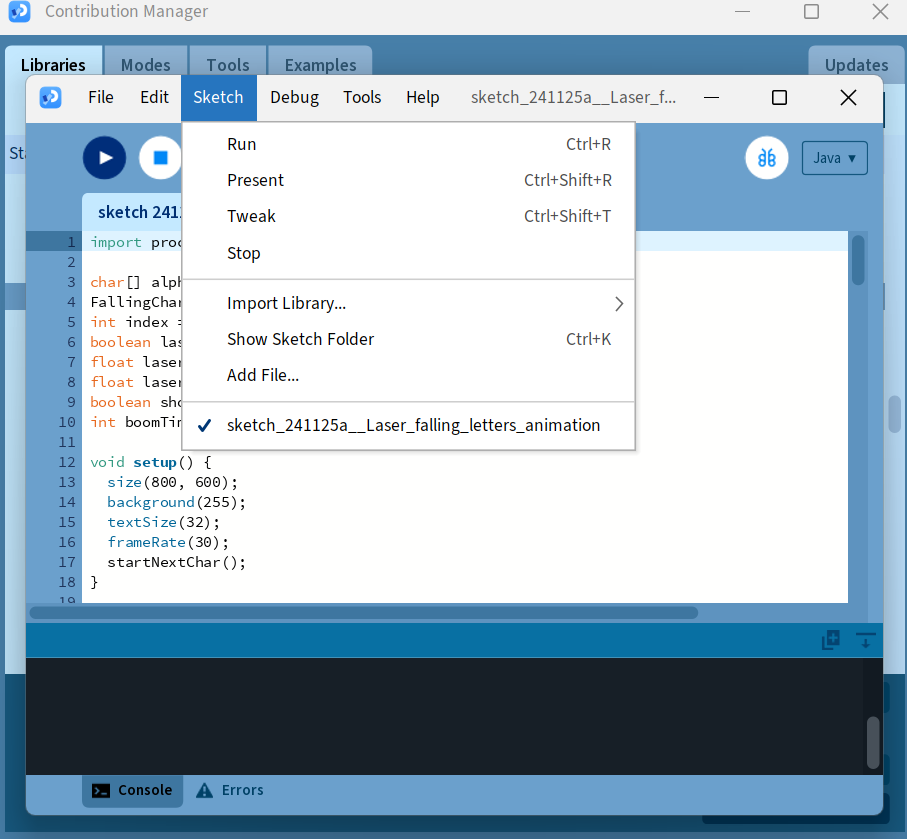The image size is (907, 839).
Task: Select Present from the Sketch menu
Action: click(256, 179)
